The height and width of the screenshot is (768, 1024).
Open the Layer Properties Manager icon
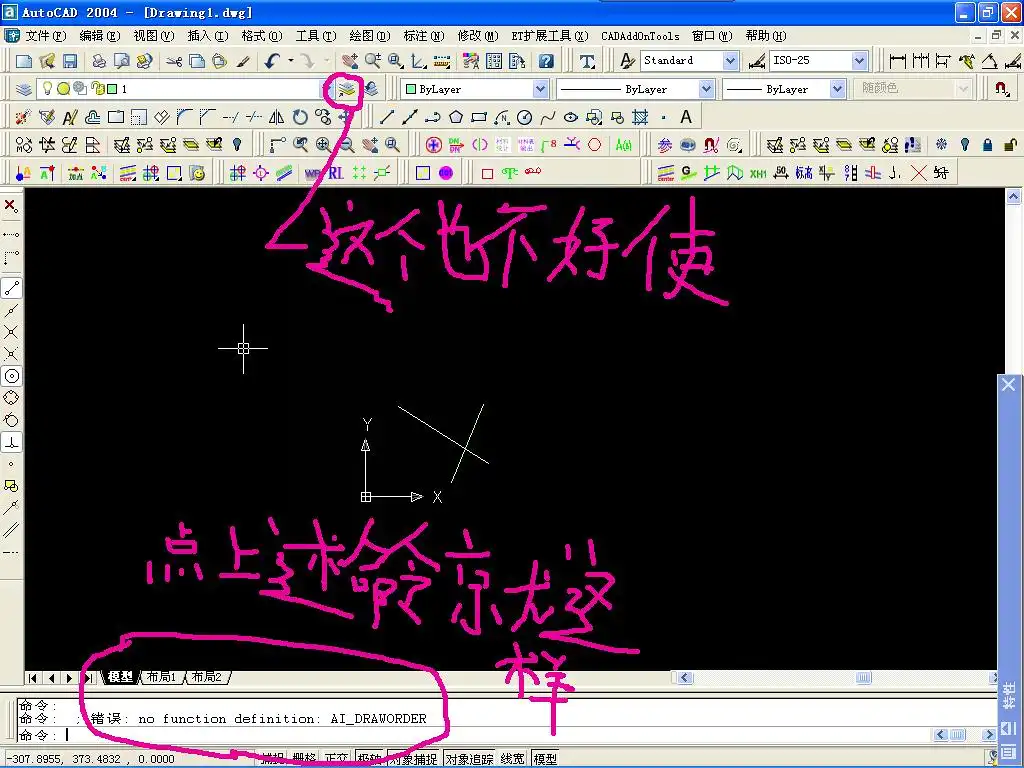(24, 89)
